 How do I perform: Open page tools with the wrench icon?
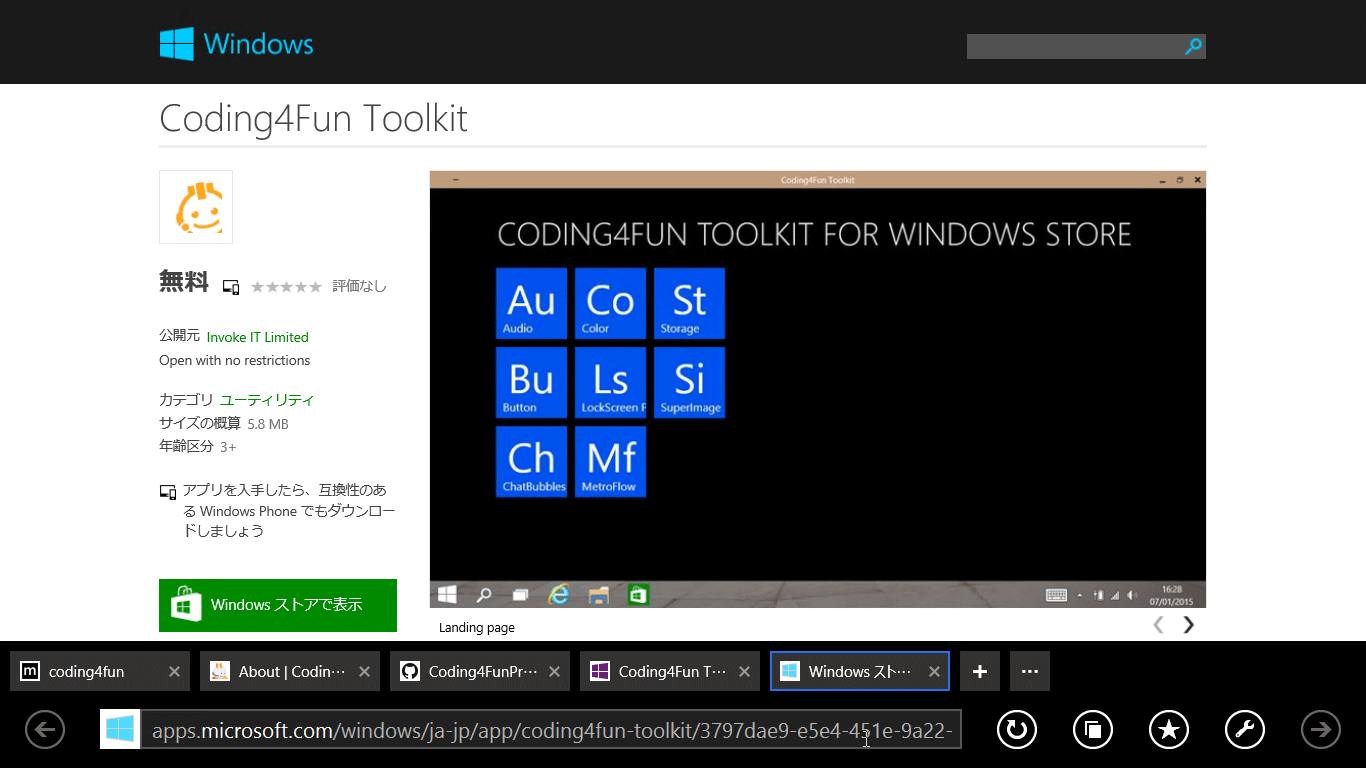click(x=1244, y=729)
